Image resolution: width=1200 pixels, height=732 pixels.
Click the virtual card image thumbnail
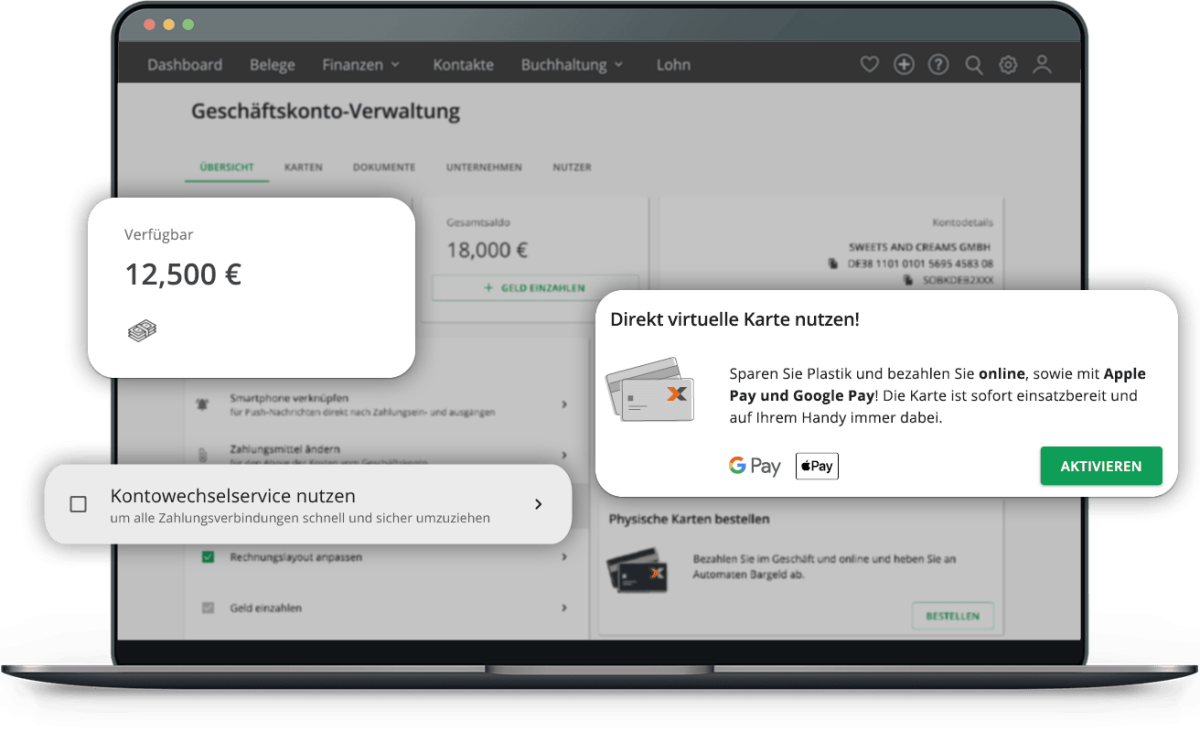[649, 391]
